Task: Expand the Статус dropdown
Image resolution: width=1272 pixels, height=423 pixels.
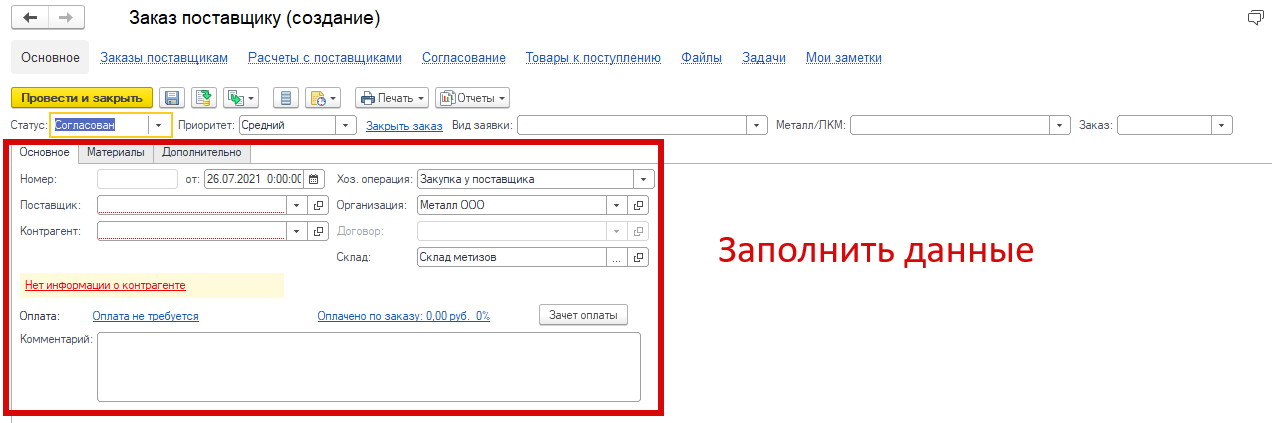Action: (x=160, y=125)
